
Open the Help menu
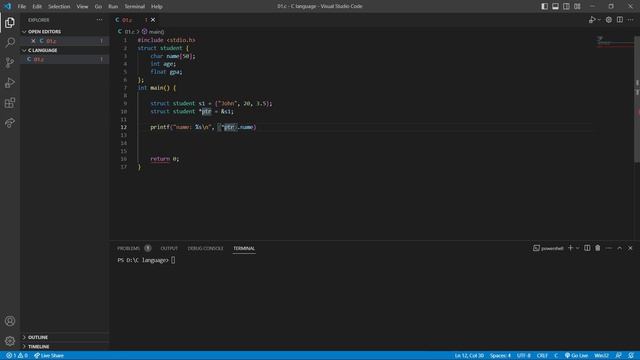coord(157,6)
